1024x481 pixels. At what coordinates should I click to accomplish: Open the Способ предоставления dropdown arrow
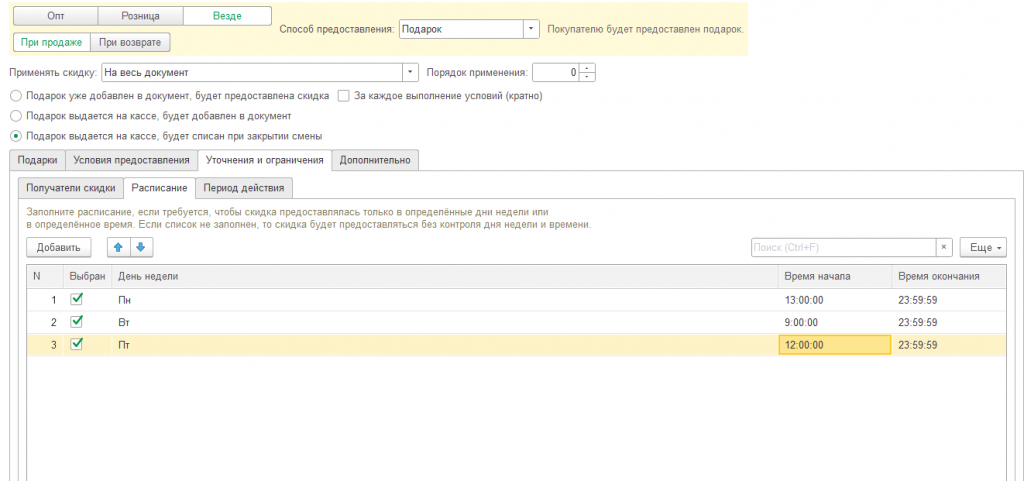pyautogui.click(x=531, y=29)
